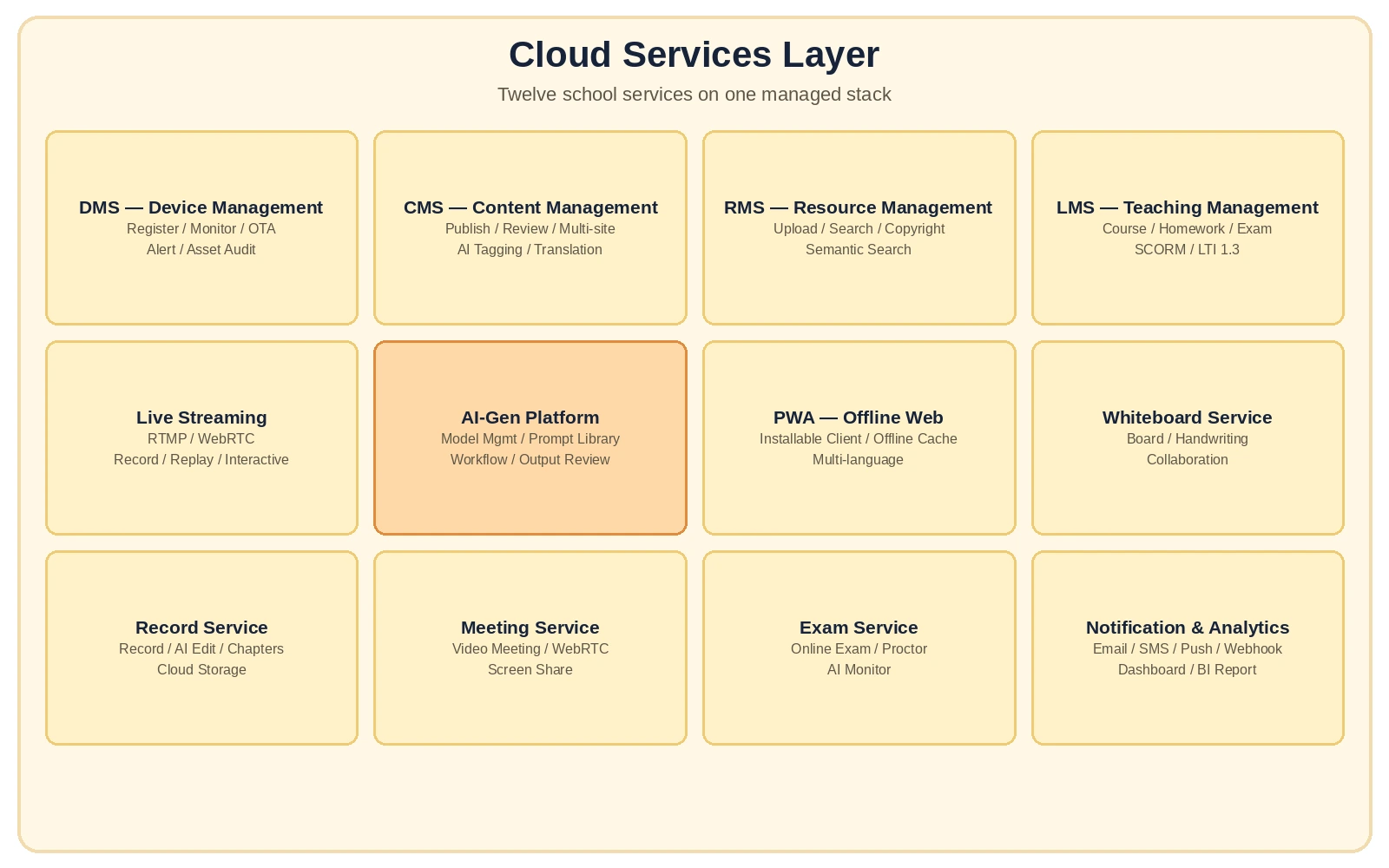The image size is (1389, 868).
Task: Select the Meeting Service heading
Action: pyautogui.click(x=530, y=628)
